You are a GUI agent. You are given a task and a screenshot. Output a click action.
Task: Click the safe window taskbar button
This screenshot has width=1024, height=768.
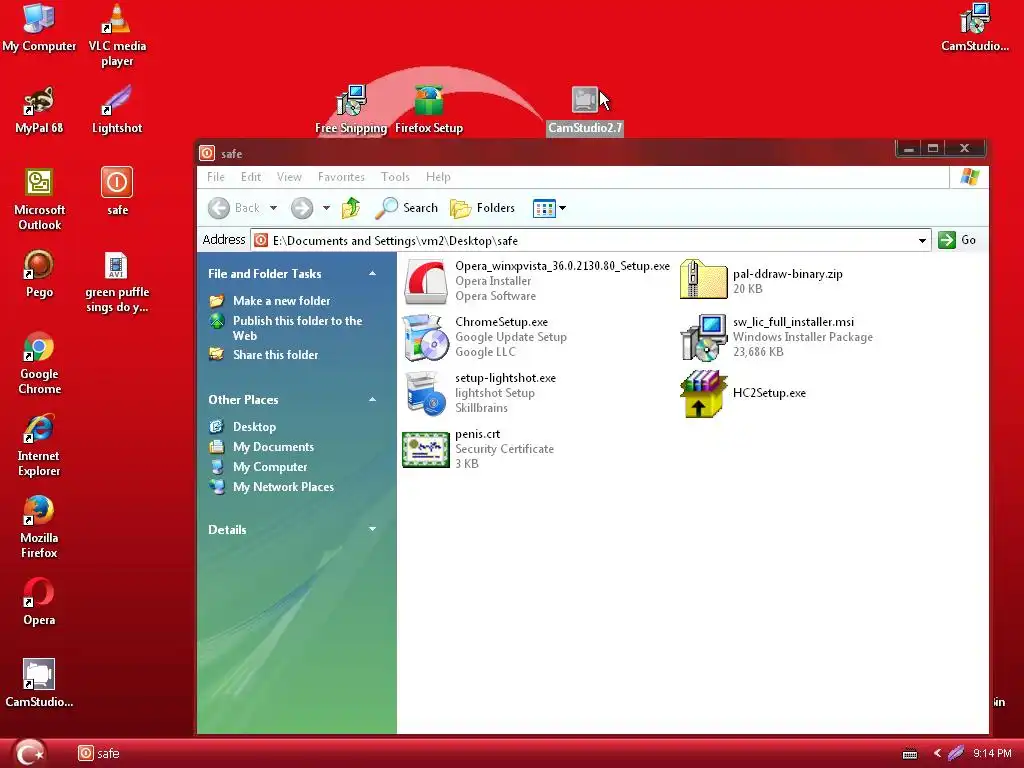coord(100,753)
